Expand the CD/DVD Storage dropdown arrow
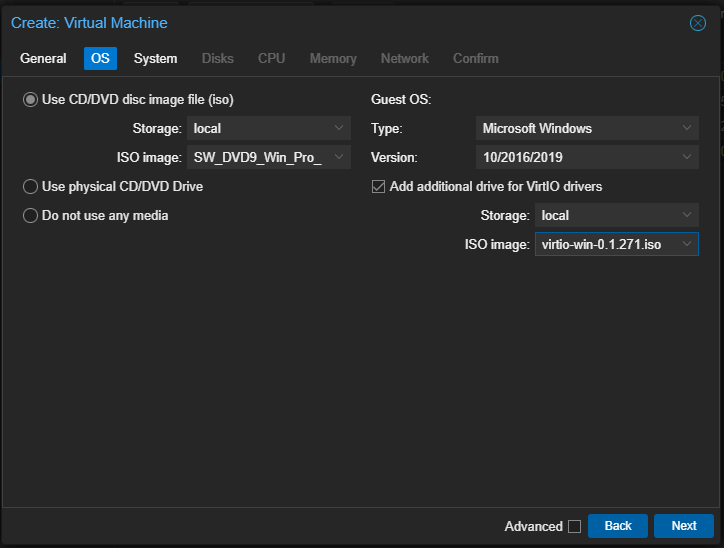Screen dimensions: 724x548 click(x=339, y=129)
